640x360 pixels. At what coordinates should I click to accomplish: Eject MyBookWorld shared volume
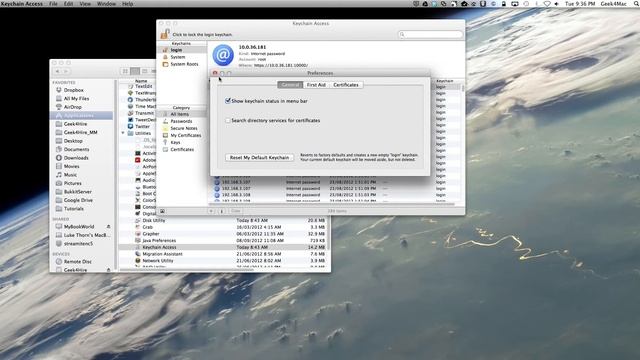(x=109, y=227)
